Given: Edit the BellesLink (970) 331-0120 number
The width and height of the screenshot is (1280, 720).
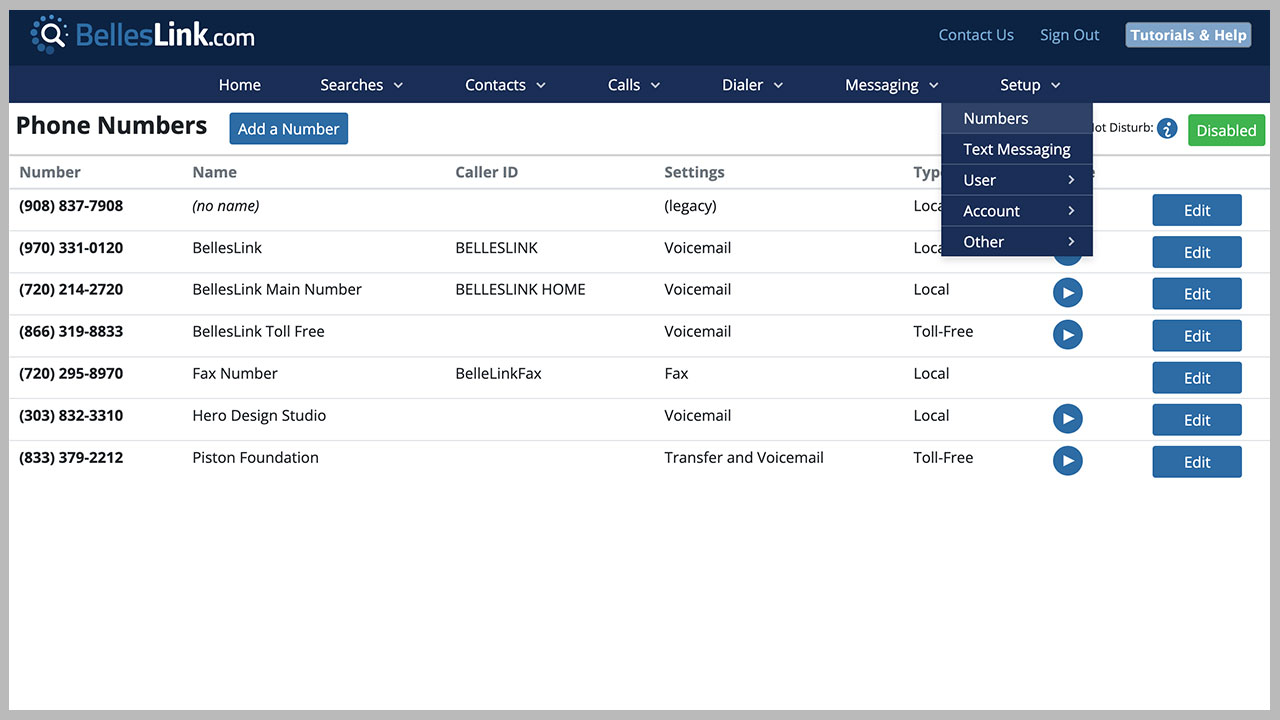Looking at the screenshot, I should pos(1197,252).
